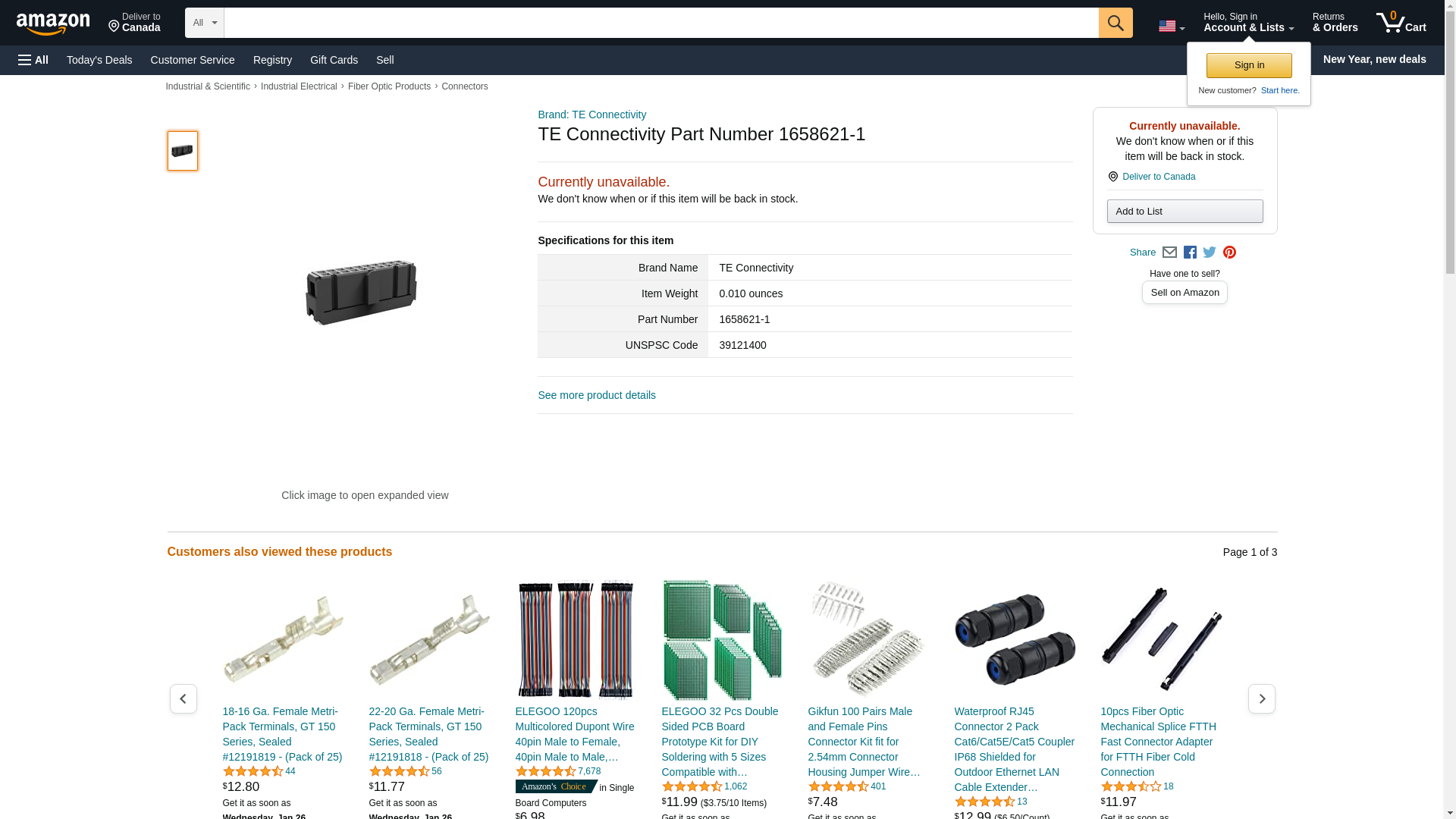Share on Twitter icon
The image size is (1456, 819).
pyautogui.click(x=1210, y=253)
